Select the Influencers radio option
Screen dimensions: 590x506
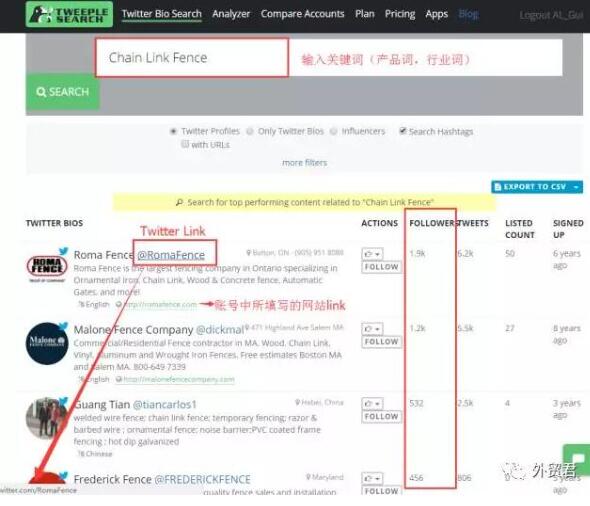[x=333, y=131]
